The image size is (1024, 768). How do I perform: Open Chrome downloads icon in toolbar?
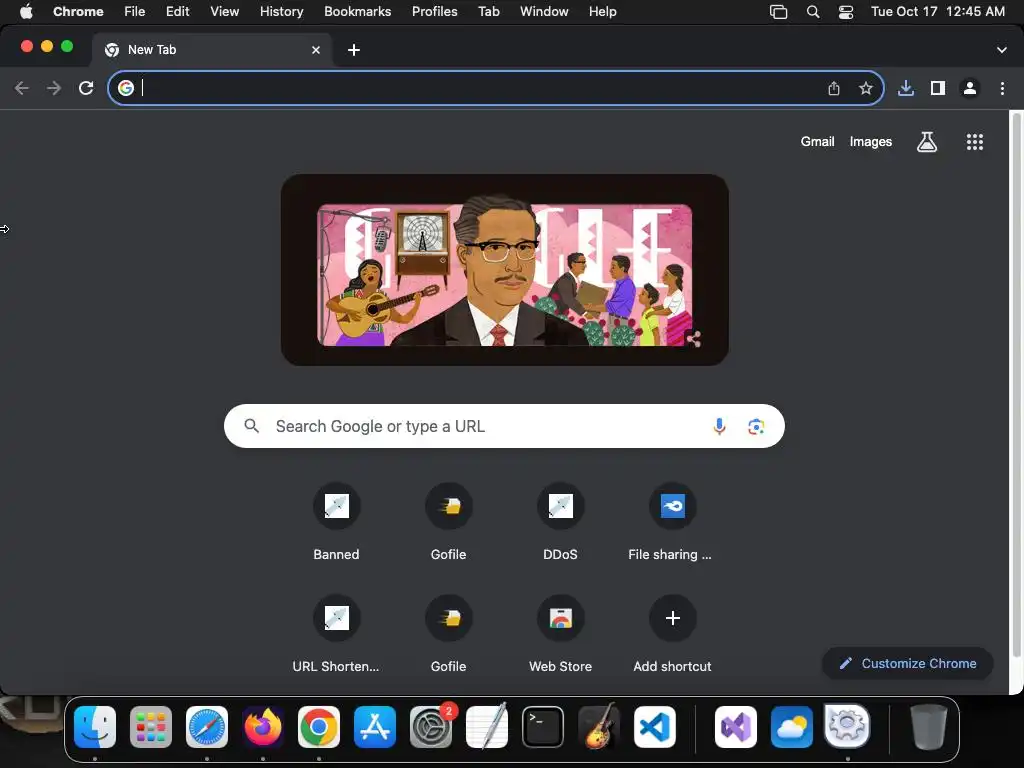[906, 88]
